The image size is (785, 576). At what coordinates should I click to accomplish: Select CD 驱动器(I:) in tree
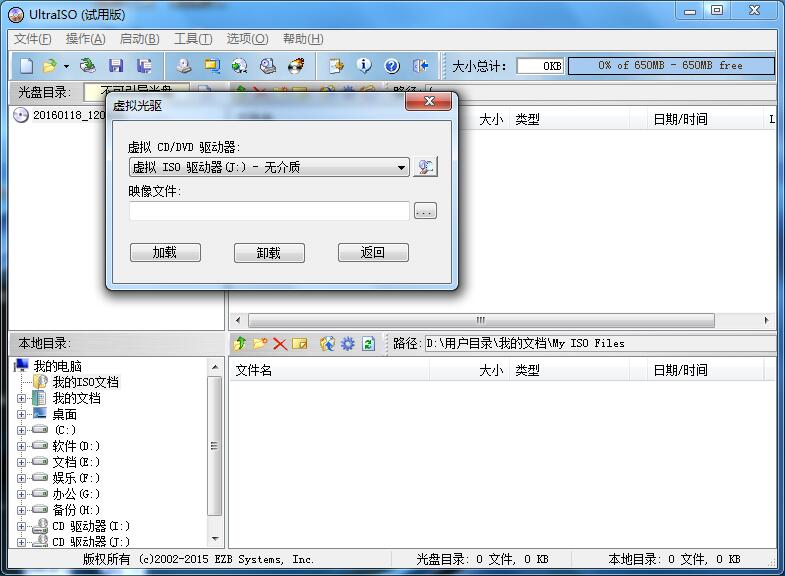click(91, 526)
